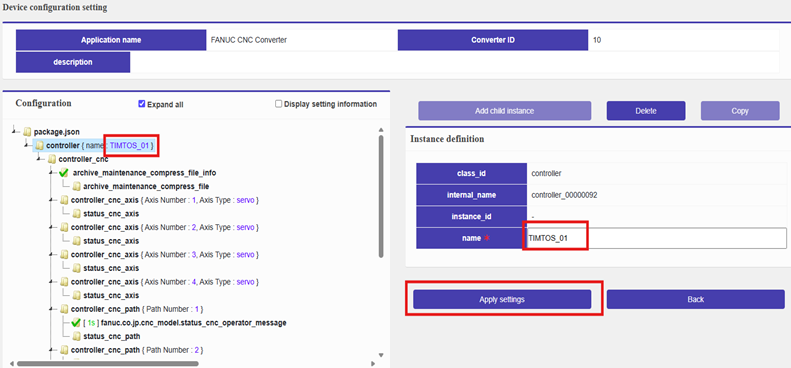This screenshot has width=791, height=368.
Task: Click the controller_00000092 internal name value
Action: (564, 194)
